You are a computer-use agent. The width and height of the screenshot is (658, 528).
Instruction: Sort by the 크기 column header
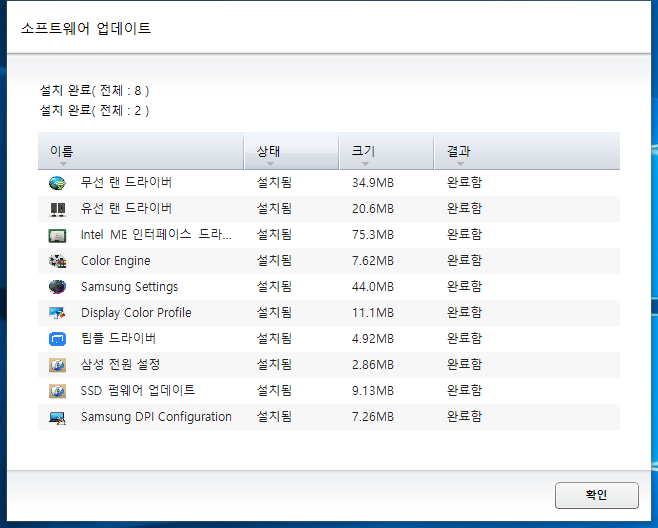(386, 152)
